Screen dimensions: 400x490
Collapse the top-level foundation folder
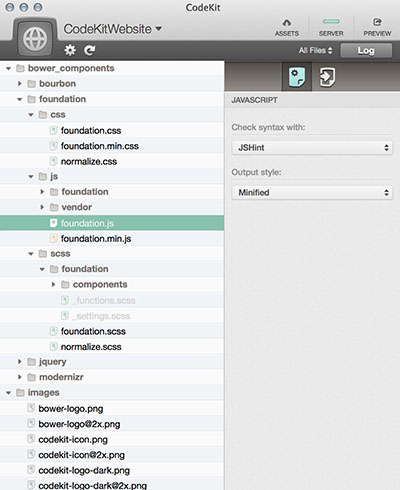coord(20,99)
